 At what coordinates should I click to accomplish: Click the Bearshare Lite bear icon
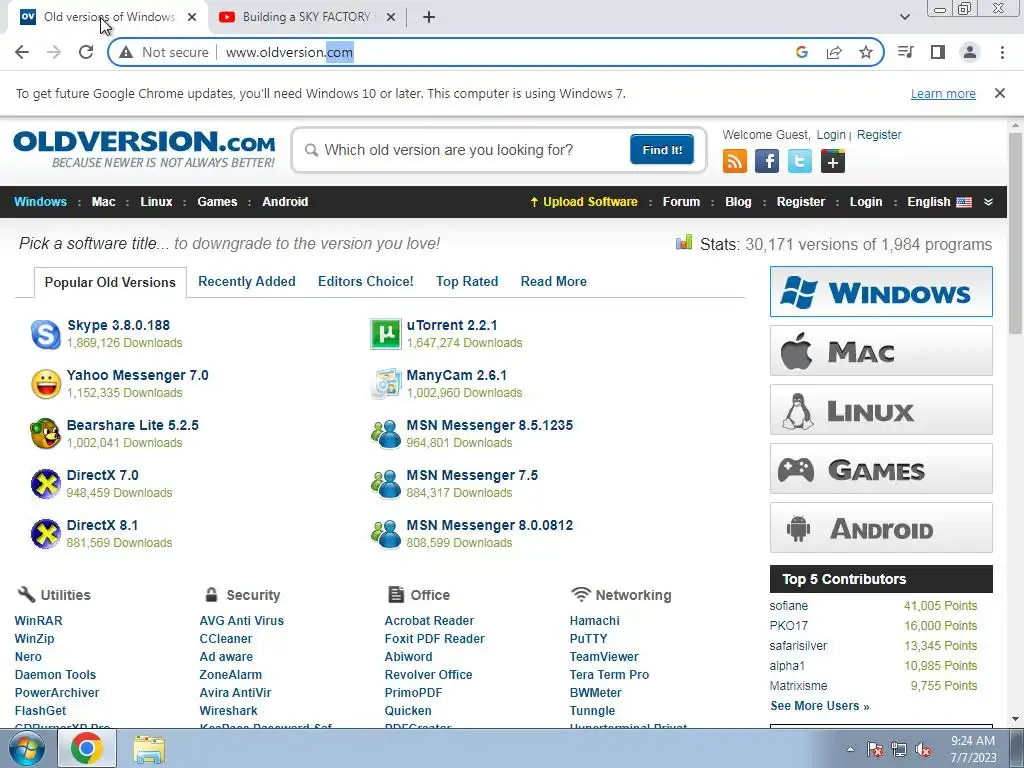[46, 434]
